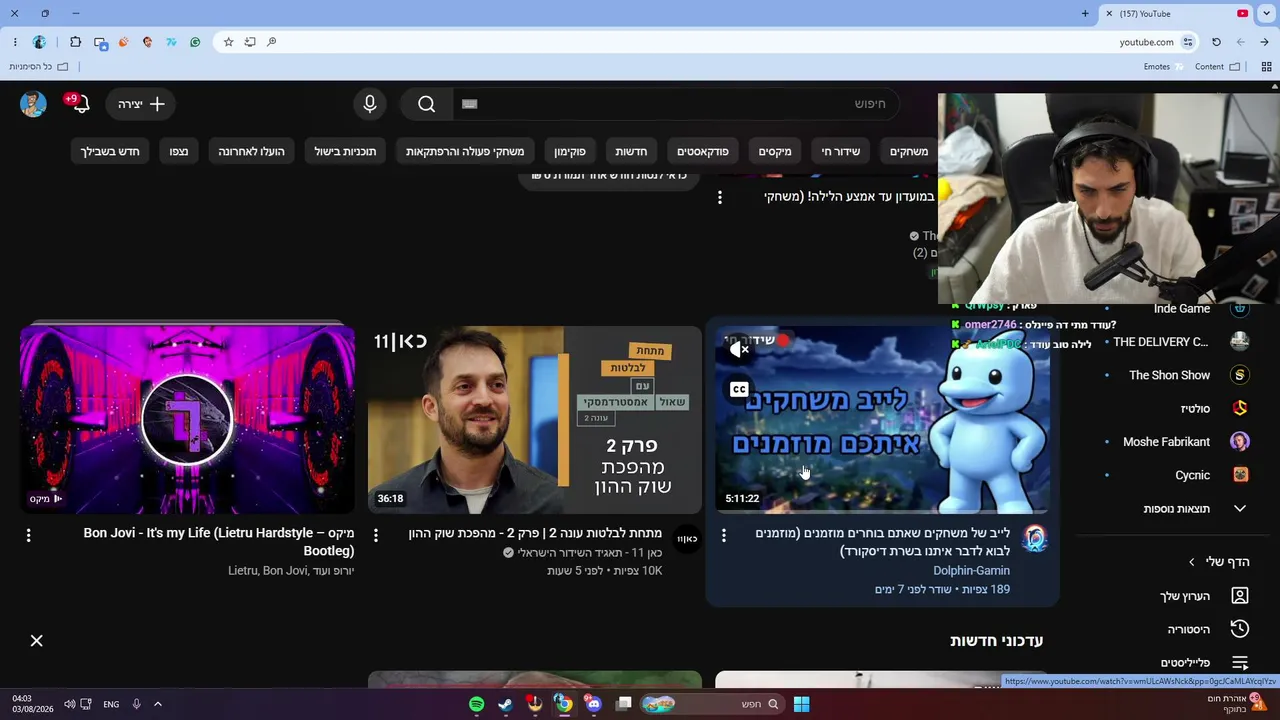Image resolution: width=1280 pixels, height=720 pixels.
Task: Open the כל הסימניות bookmarks folder
Action: pyautogui.click(x=39, y=67)
